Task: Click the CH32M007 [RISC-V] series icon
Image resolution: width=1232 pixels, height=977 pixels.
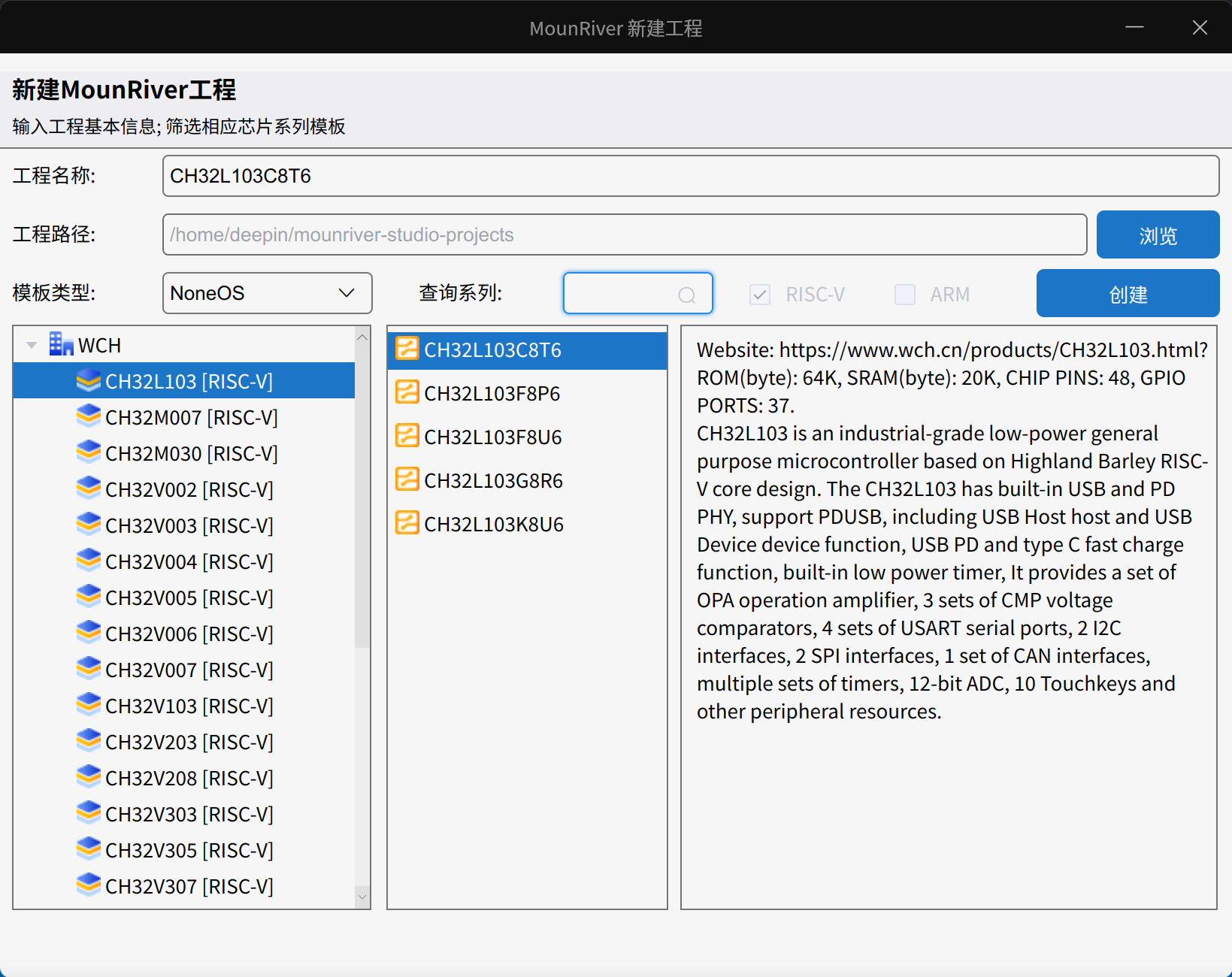Action: [x=89, y=416]
